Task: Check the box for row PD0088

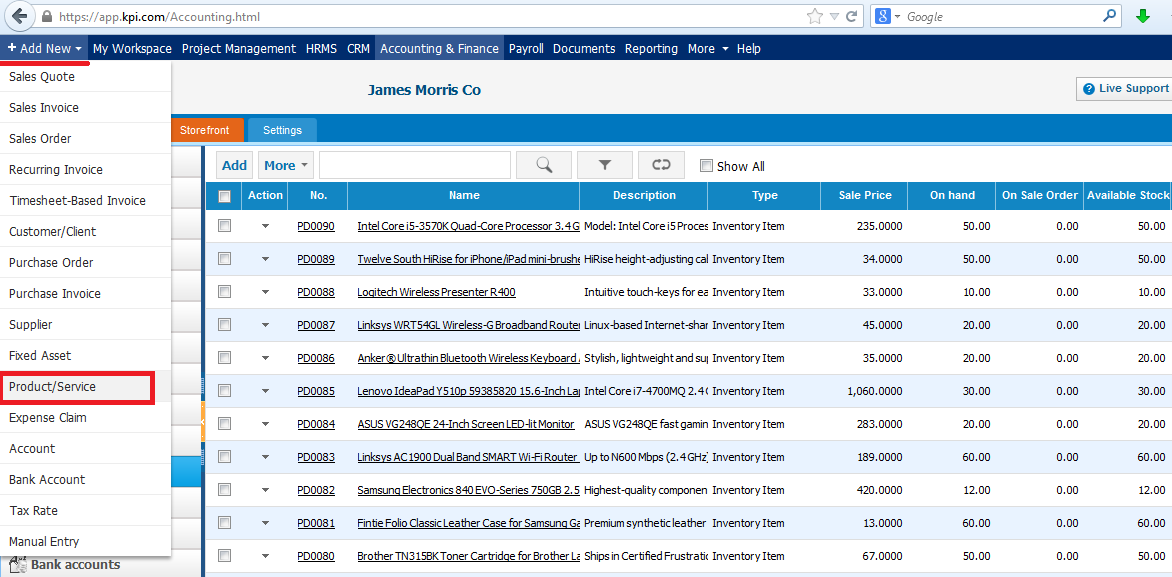Action: pyautogui.click(x=224, y=291)
